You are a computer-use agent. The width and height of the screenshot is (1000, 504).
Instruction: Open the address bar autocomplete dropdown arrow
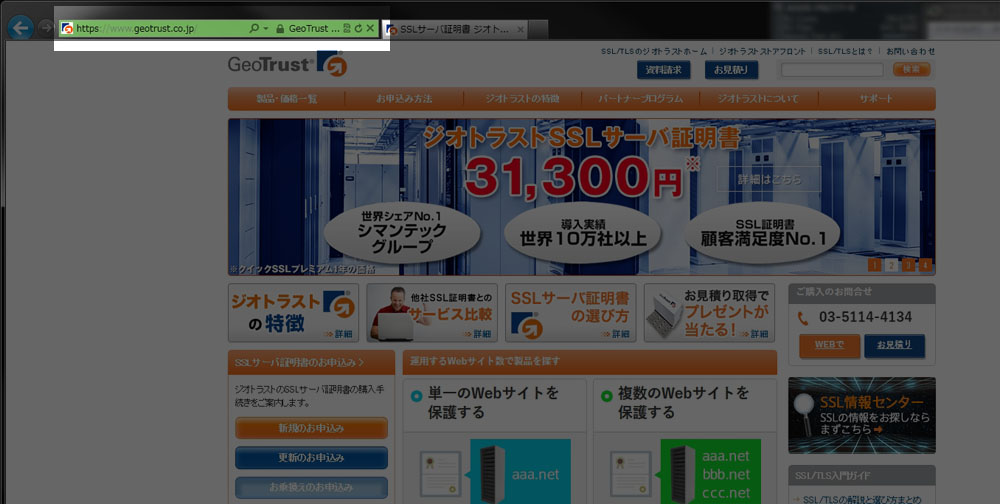266,29
